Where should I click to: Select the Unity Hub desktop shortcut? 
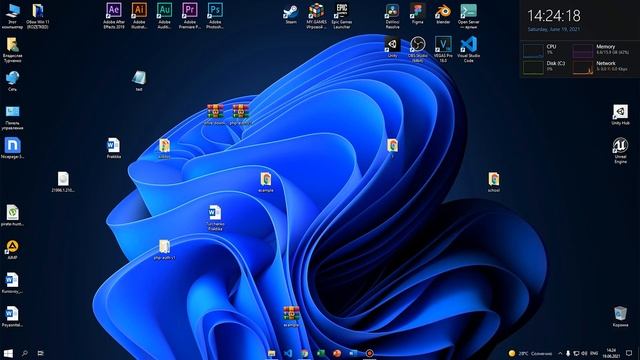[620, 115]
